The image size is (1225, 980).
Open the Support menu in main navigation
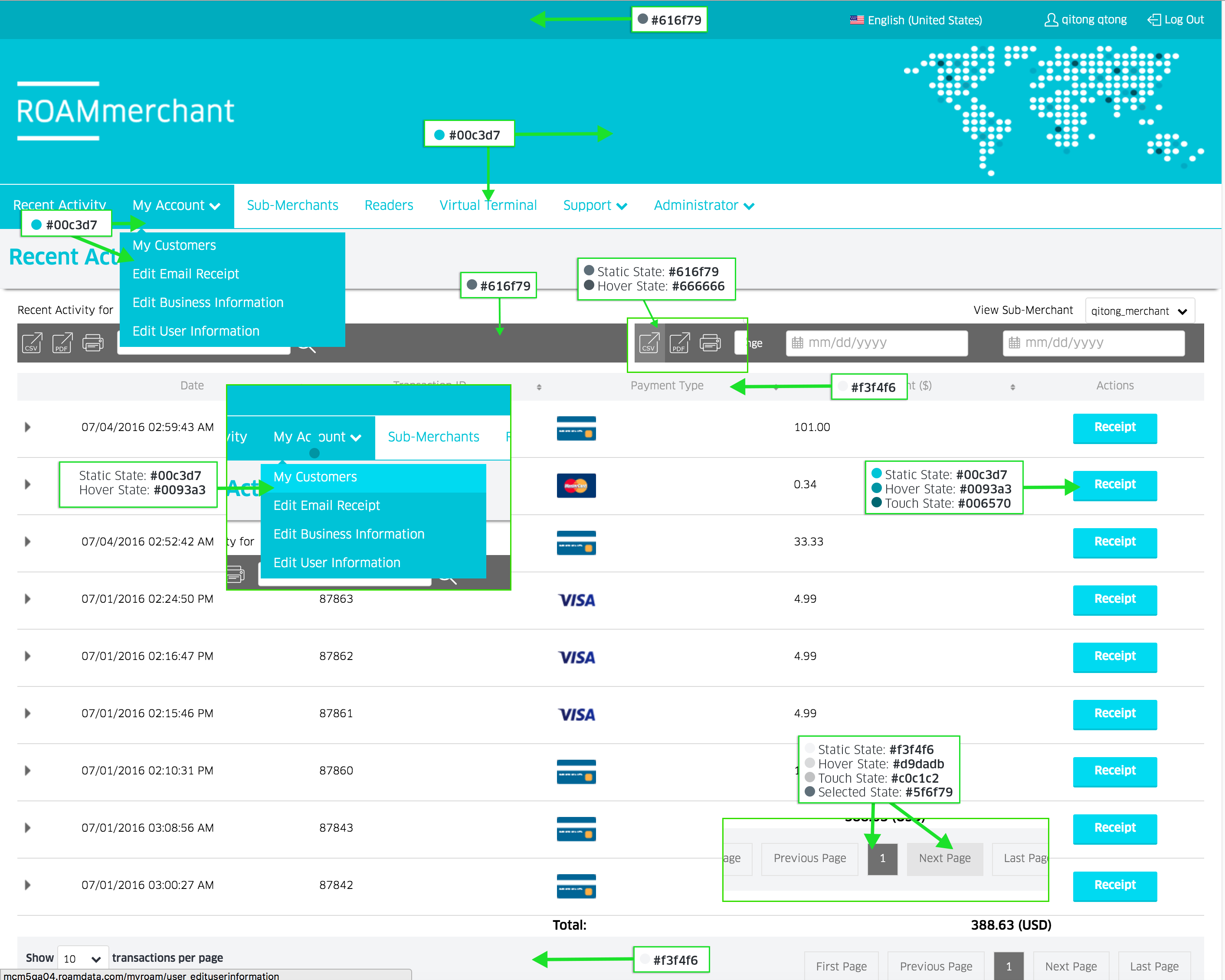tap(595, 205)
